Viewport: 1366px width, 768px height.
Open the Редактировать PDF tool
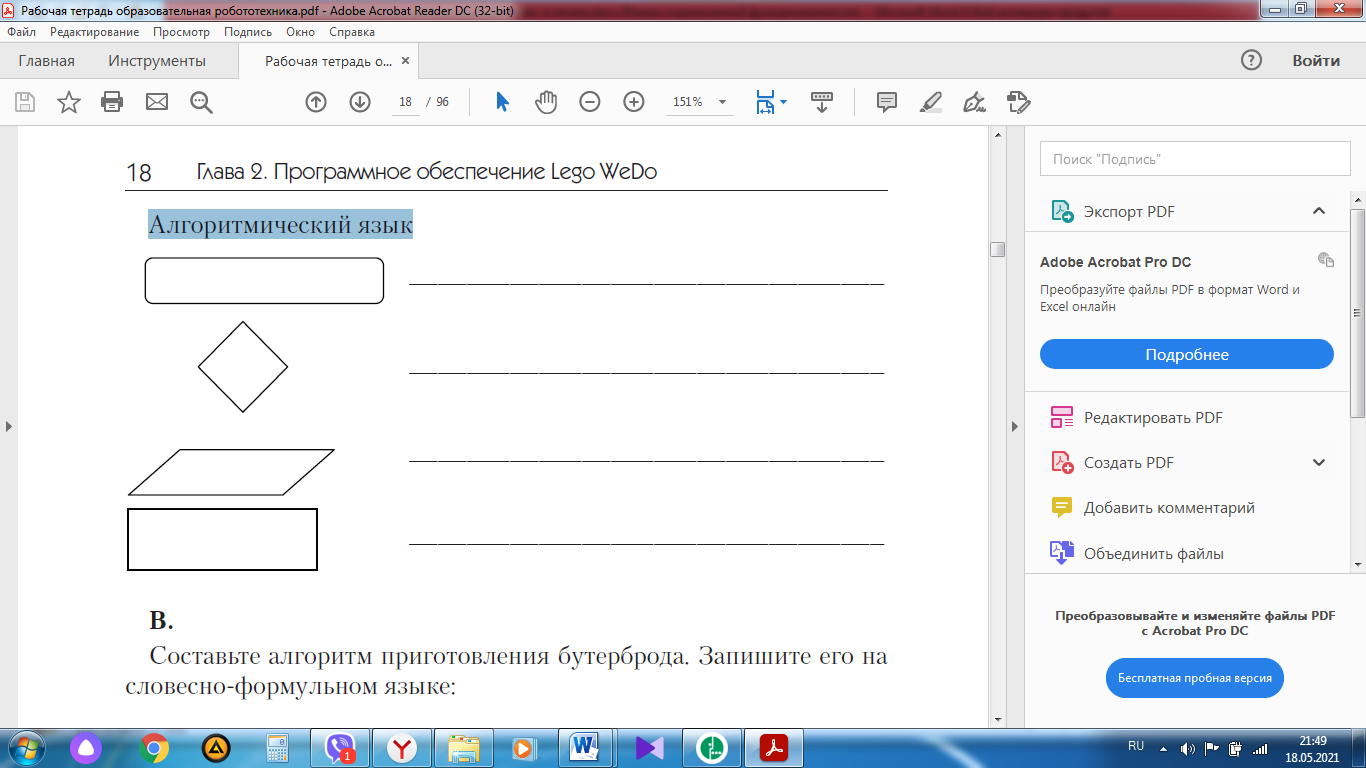coord(1137,418)
